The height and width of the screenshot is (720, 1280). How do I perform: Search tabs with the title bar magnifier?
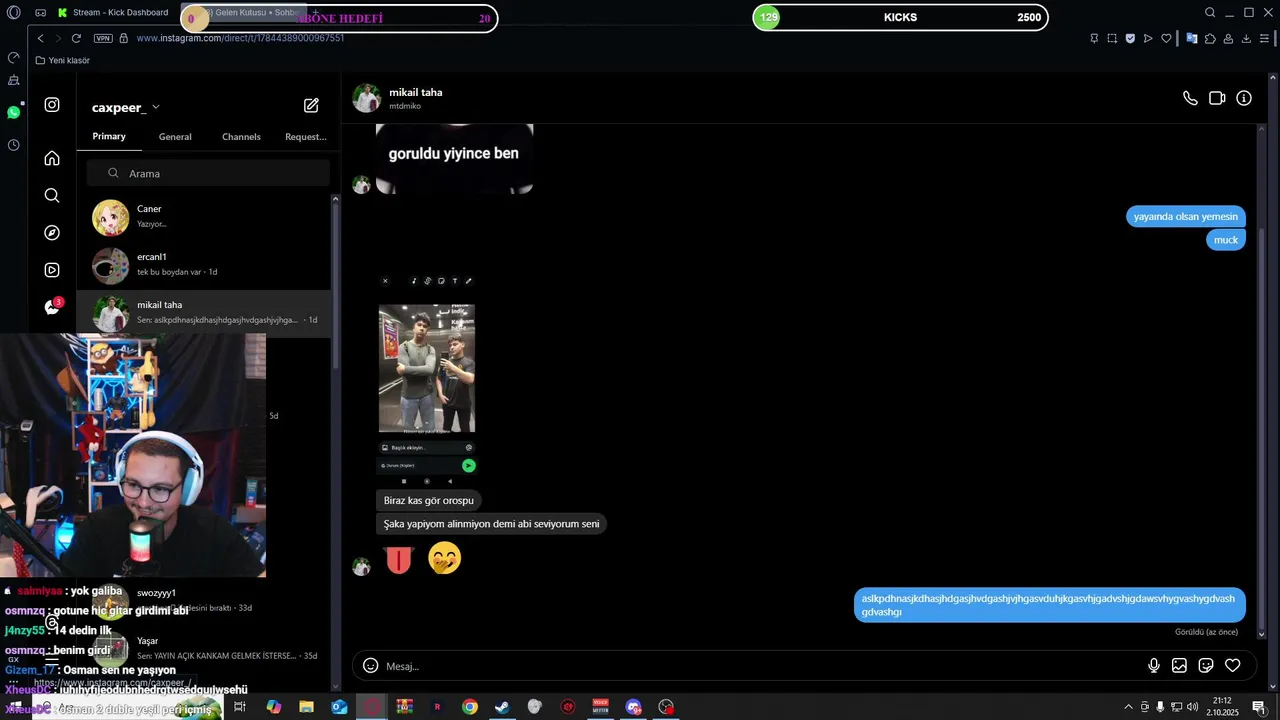pyautogui.click(x=1210, y=13)
